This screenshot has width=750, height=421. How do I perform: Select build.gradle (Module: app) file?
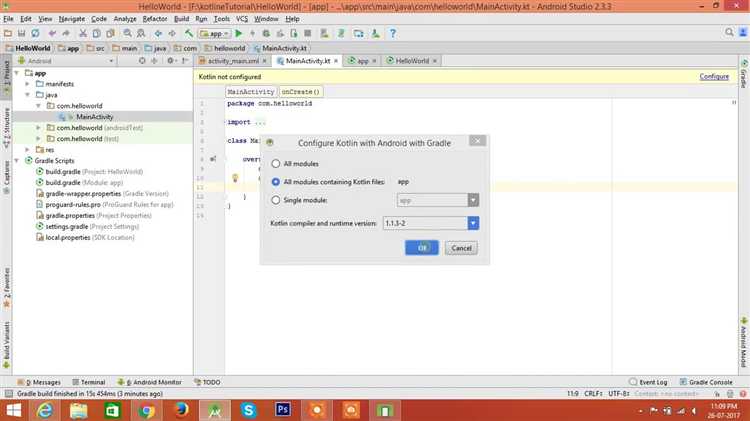84,183
